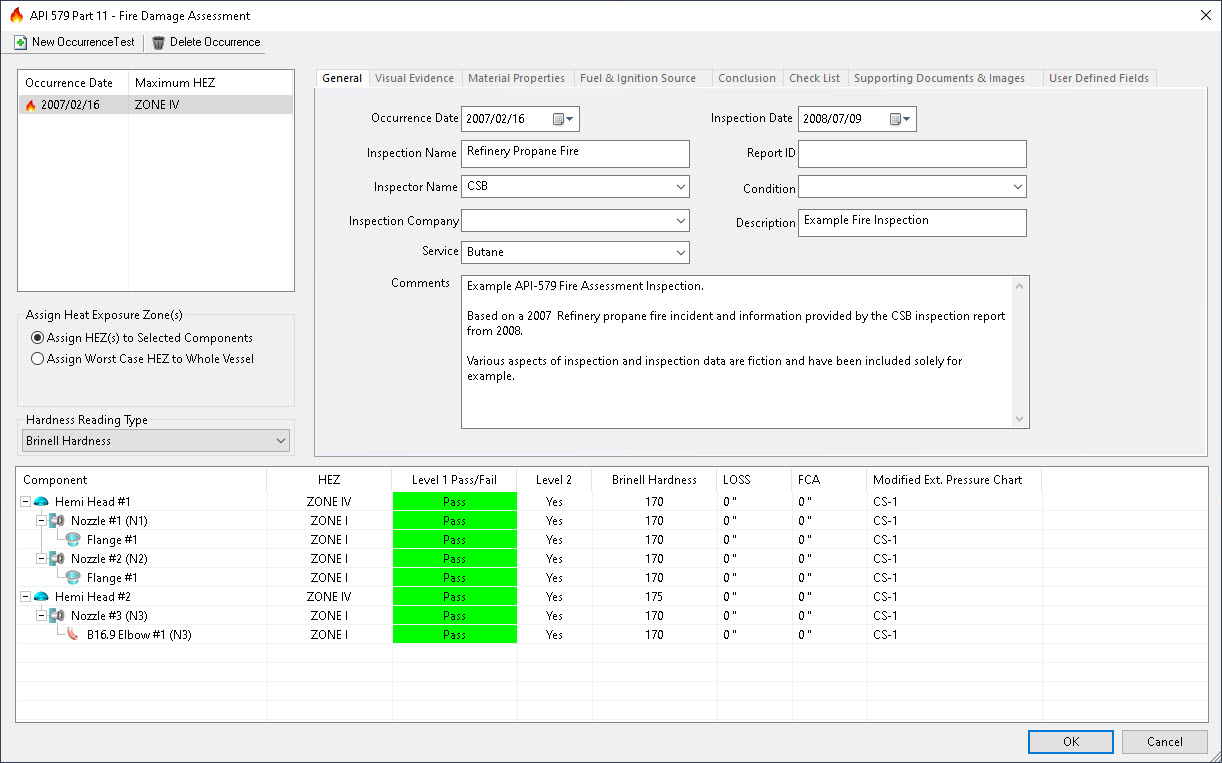Screen dimensions: 1222x763
Task: Select Assign HEZ(s) to Selected Components
Action: 143,338
